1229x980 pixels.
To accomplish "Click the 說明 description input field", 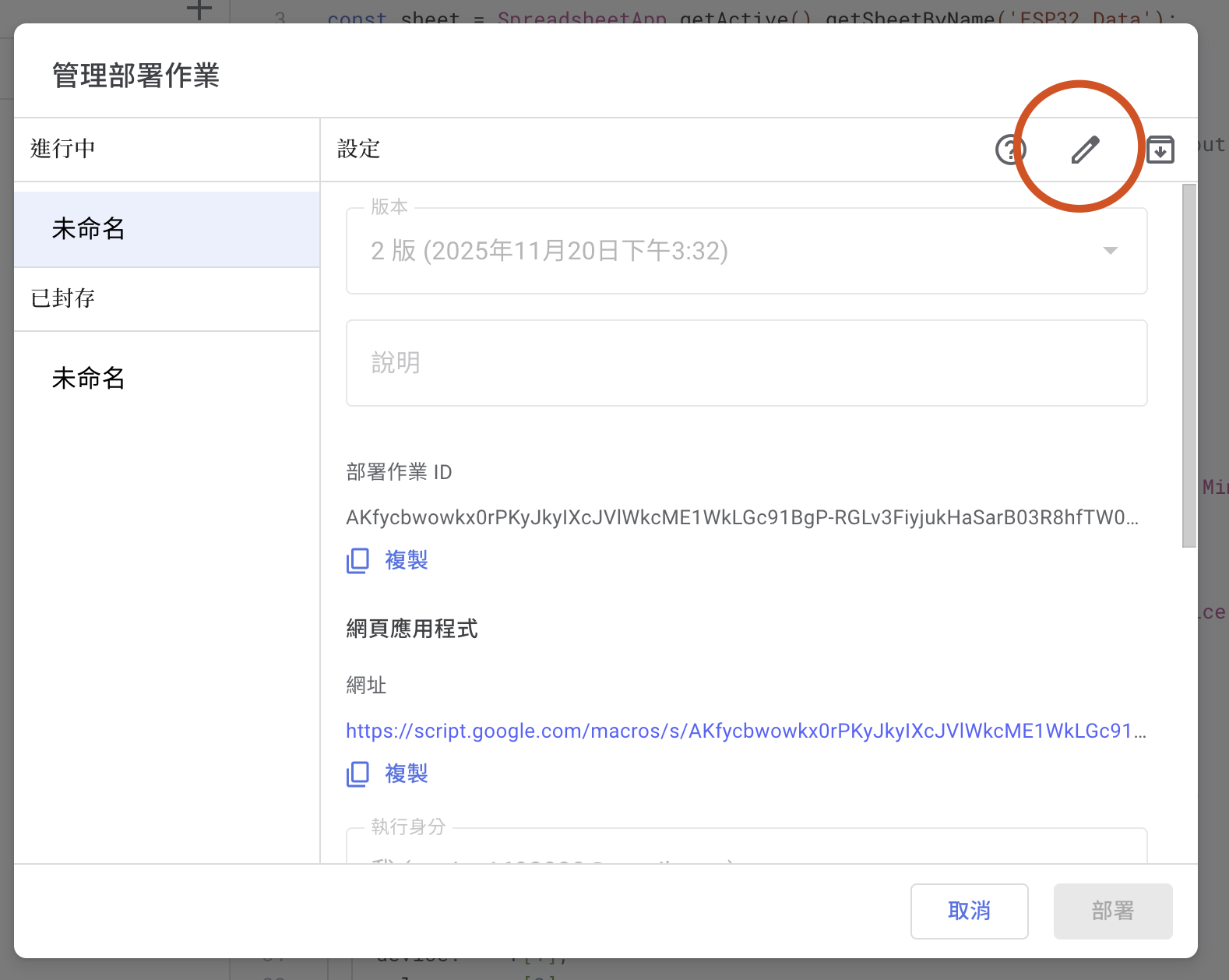I will (746, 363).
